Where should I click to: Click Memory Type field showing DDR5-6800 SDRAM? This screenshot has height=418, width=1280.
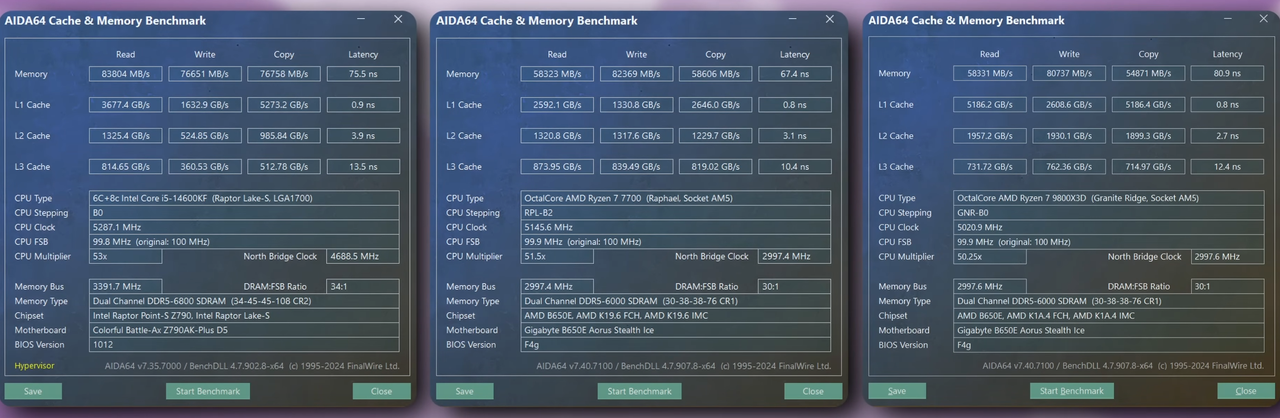(x=244, y=301)
